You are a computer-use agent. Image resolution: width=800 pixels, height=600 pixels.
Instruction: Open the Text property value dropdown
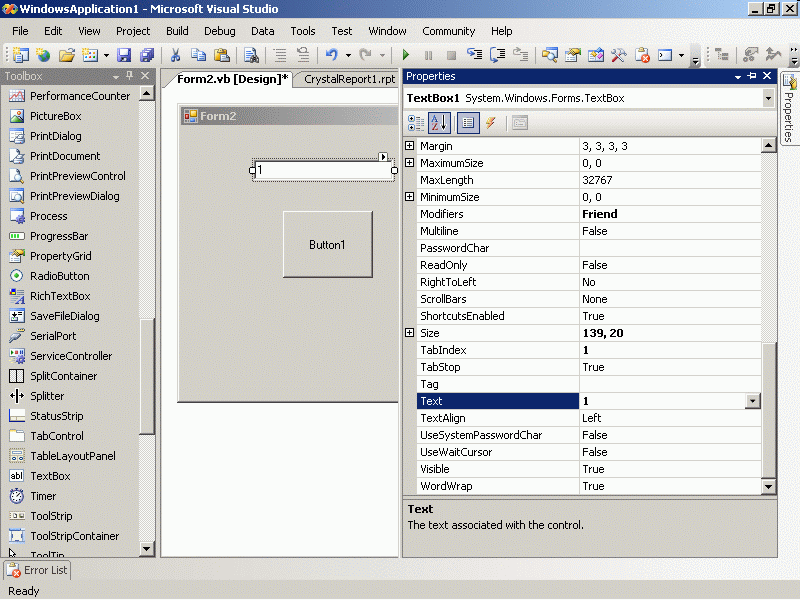[x=753, y=401]
